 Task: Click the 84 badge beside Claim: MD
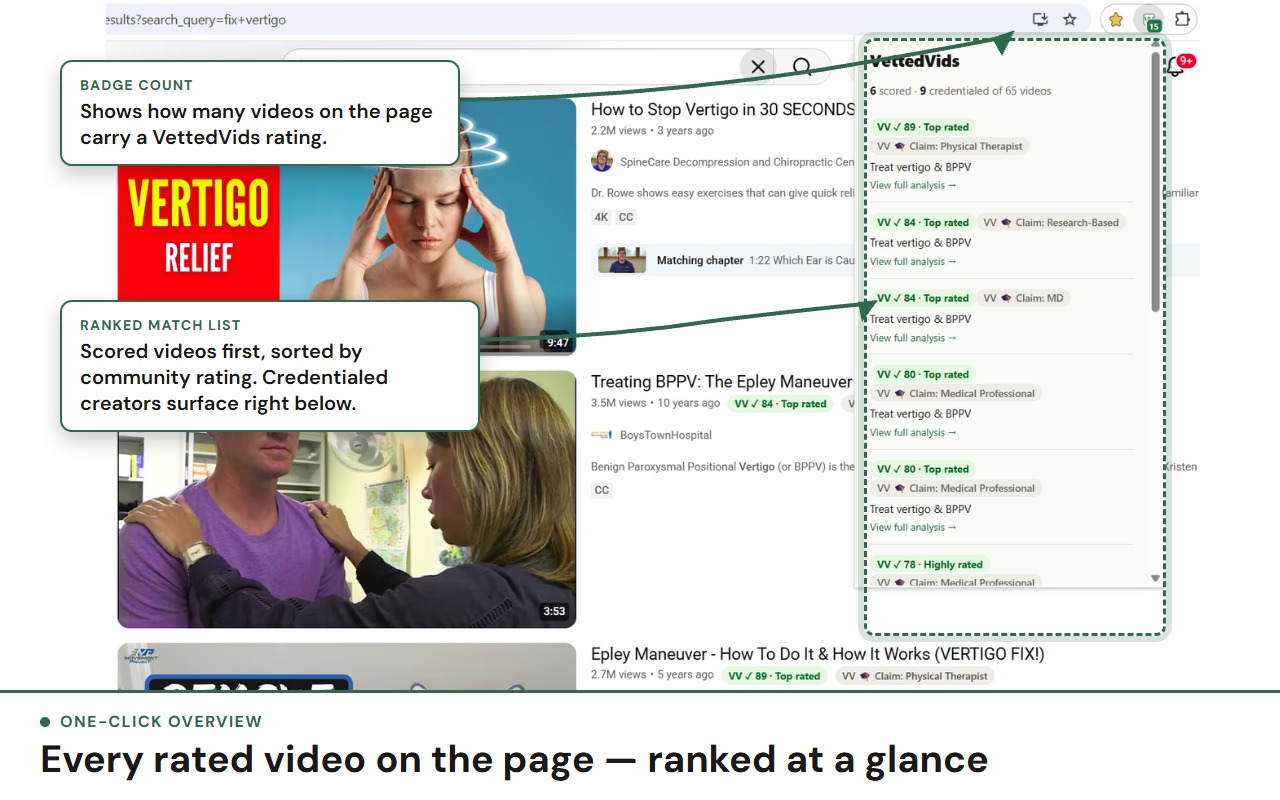pyautogui.click(x=923, y=298)
